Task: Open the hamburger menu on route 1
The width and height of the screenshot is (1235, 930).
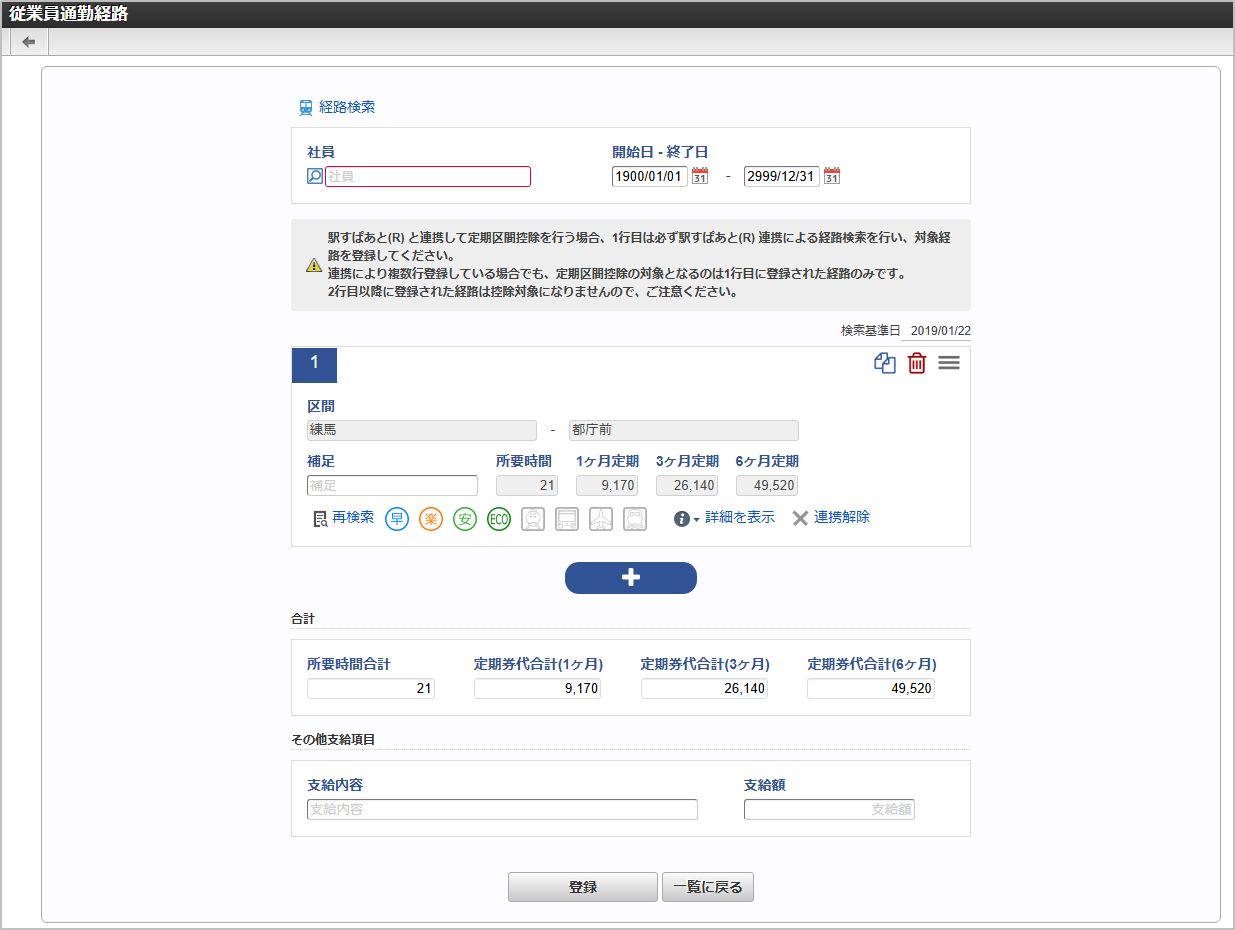Action: tap(948, 363)
